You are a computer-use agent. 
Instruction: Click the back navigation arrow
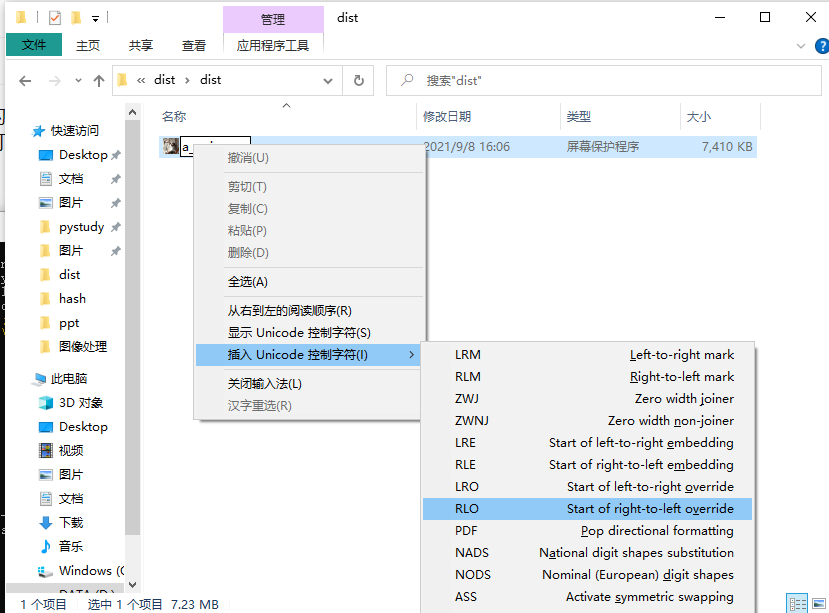tap(25, 81)
